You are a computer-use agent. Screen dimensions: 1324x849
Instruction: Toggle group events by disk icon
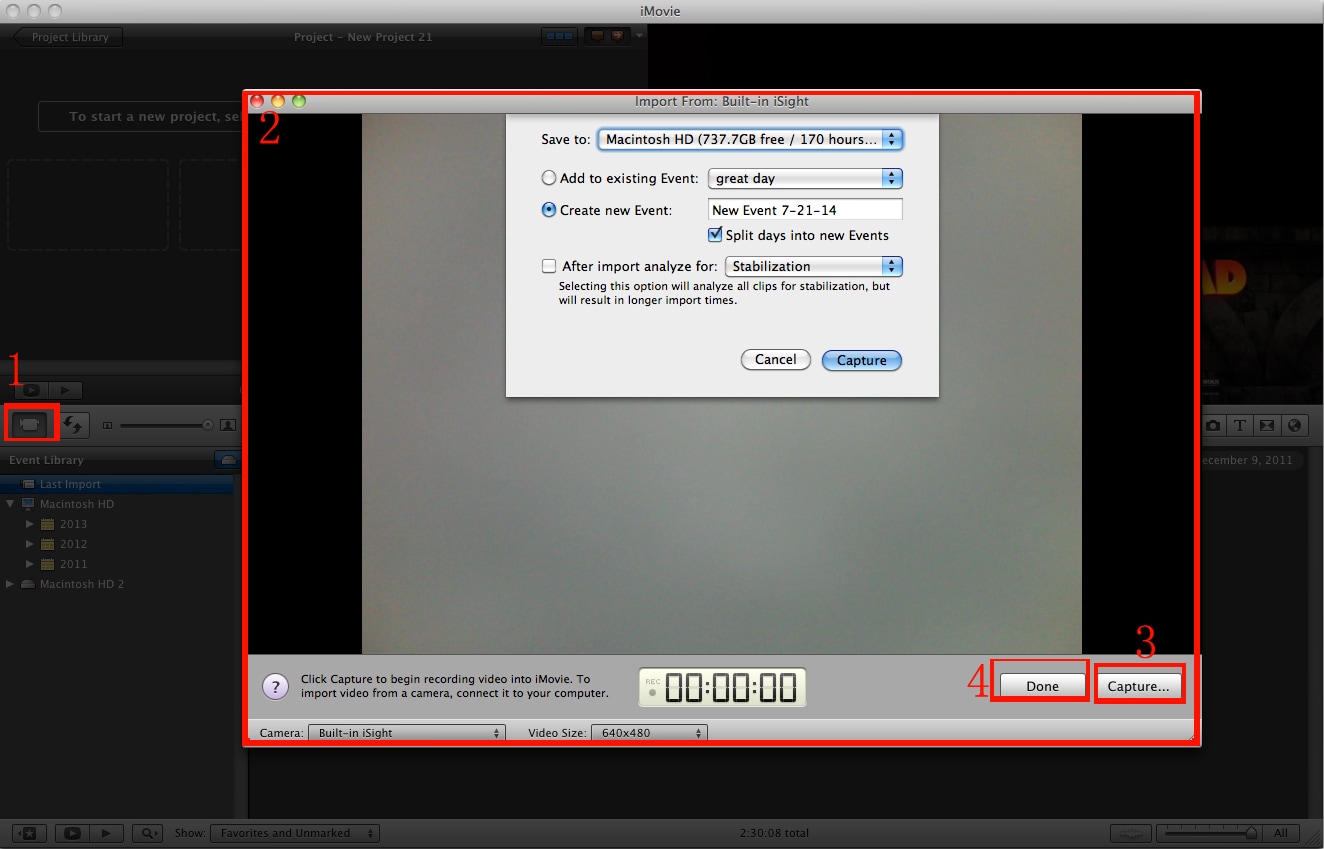point(227,460)
